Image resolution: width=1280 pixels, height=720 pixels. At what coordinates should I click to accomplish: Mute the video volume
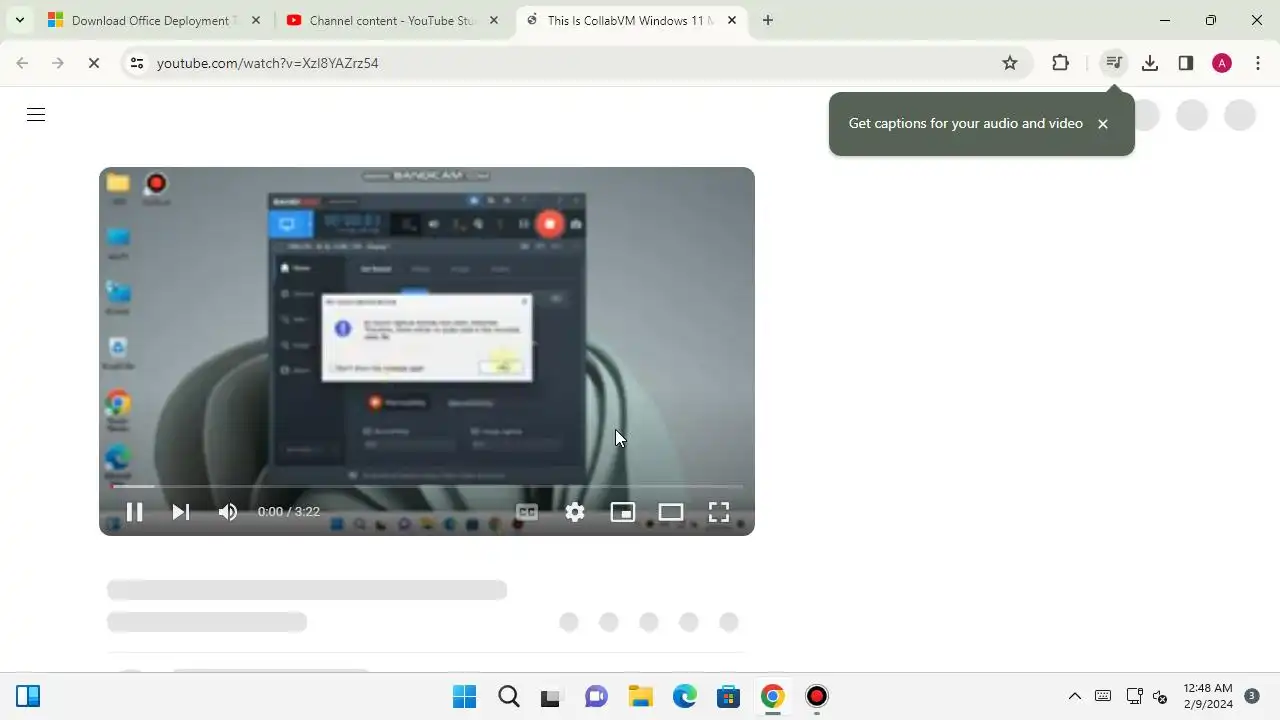click(228, 512)
